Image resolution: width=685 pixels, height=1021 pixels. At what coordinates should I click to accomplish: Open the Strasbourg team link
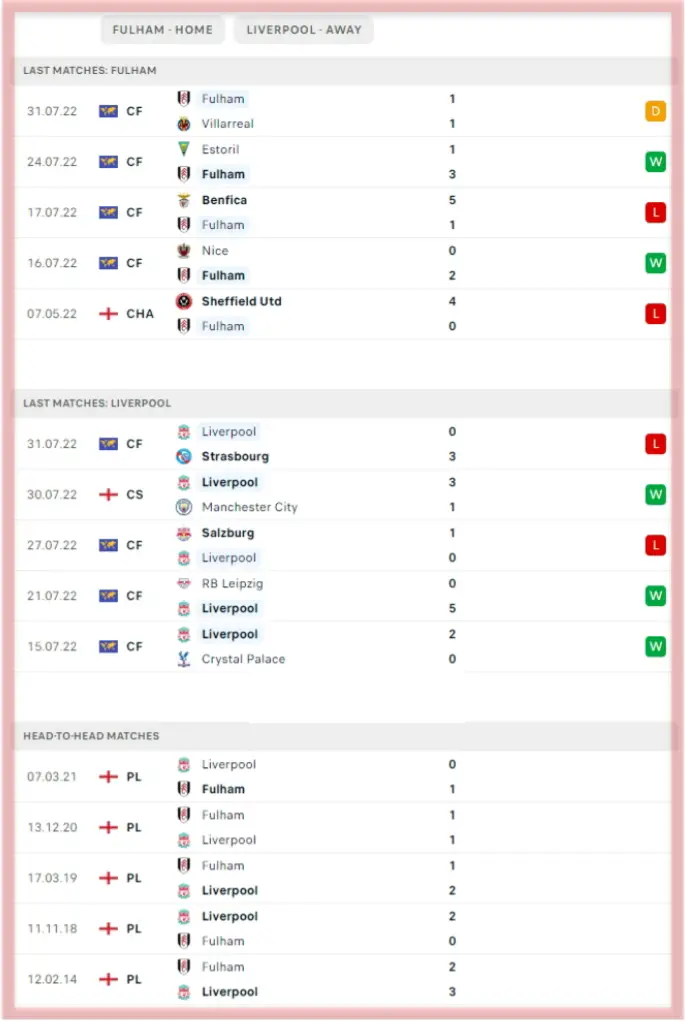coord(235,457)
